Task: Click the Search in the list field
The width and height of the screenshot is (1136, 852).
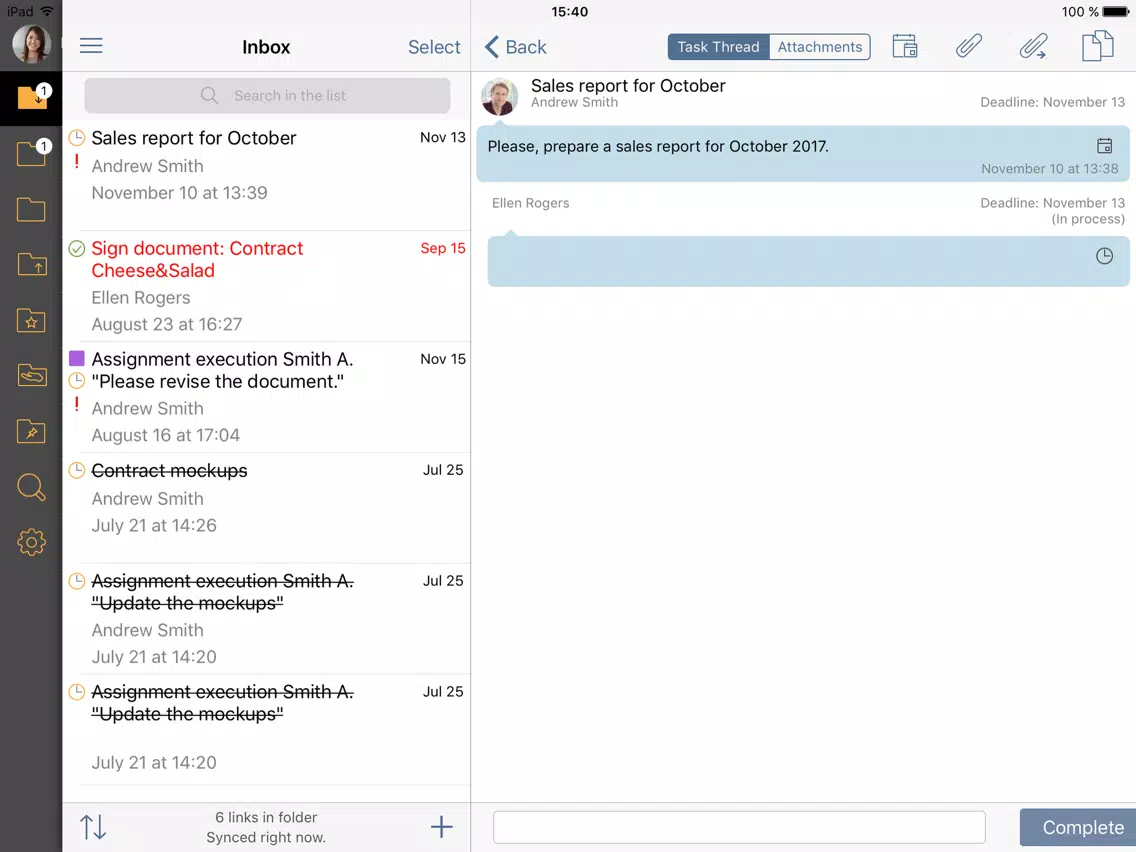Action: click(x=267, y=96)
